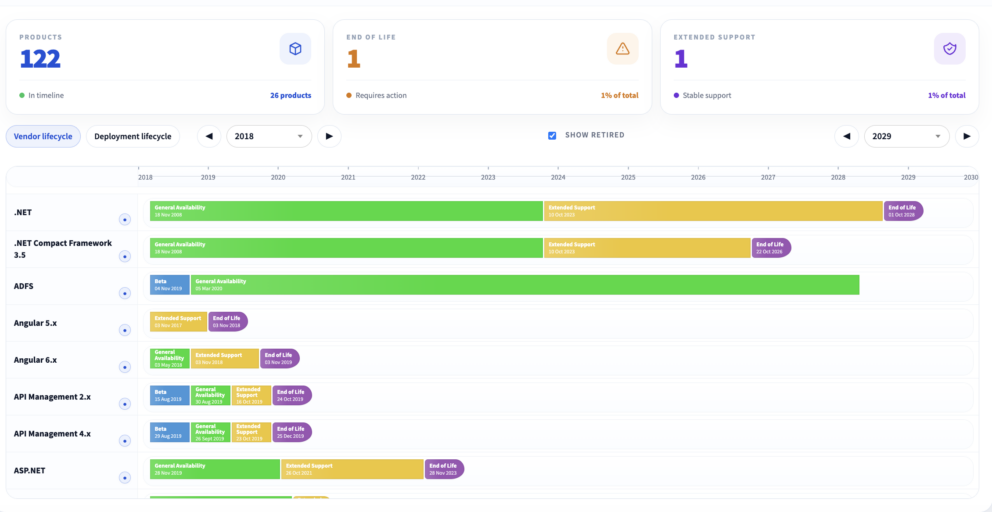Click the round icon in Angular 5.x row
Image resolution: width=992 pixels, height=512 pixels.
point(125,330)
